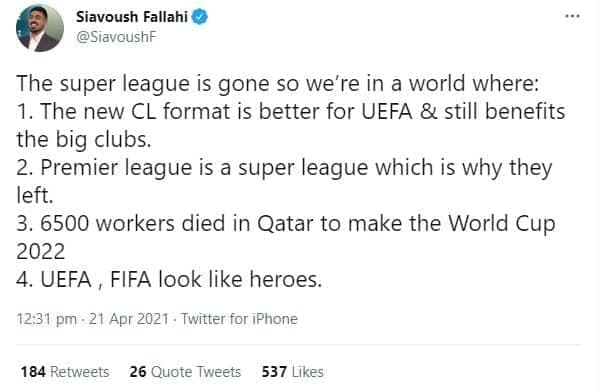This screenshot has height=392, width=601.
Task: View the 537 Likes list
Action: pyautogui.click(x=292, y=372)
